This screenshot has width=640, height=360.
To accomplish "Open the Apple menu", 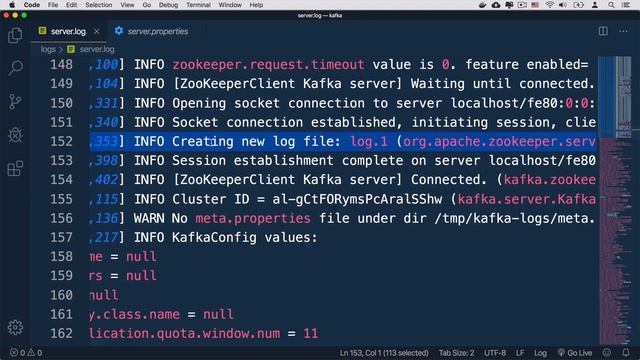I will coord(12,5).
